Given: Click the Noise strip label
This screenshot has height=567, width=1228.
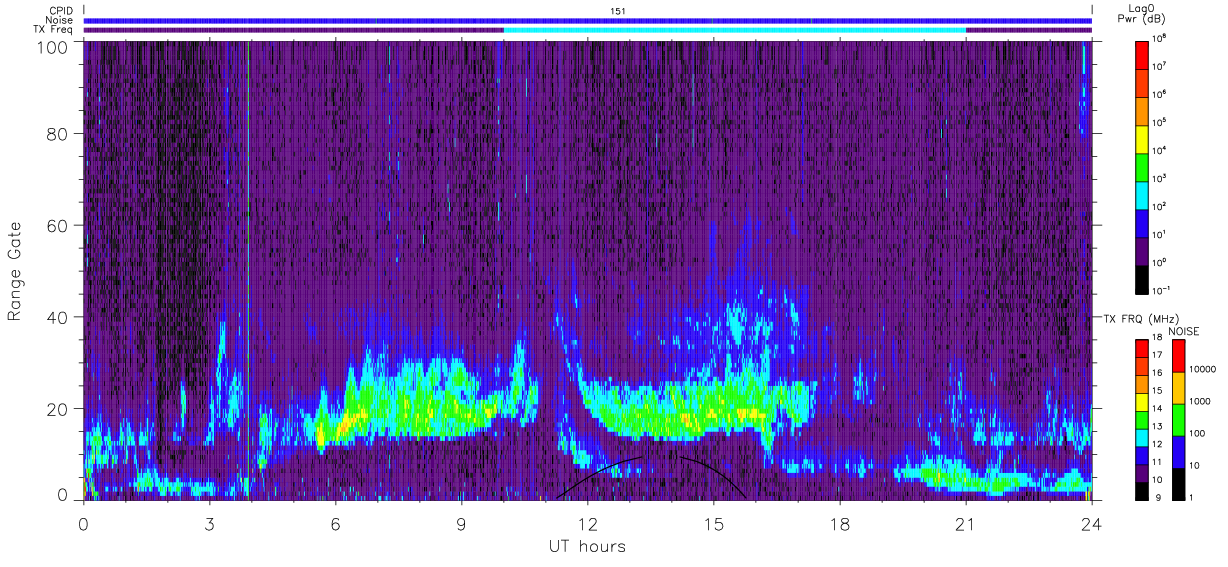Looking at the screenshot, I should tap(58, 20).
